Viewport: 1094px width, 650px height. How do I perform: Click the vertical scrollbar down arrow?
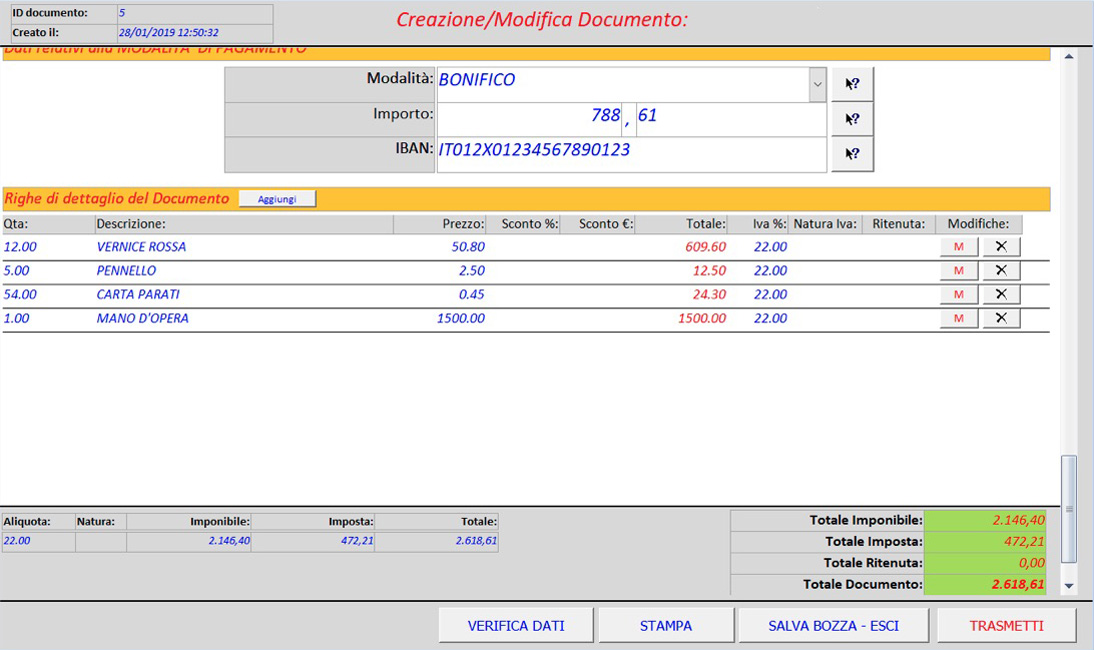pyautogui.click(x=1069, y=586)
